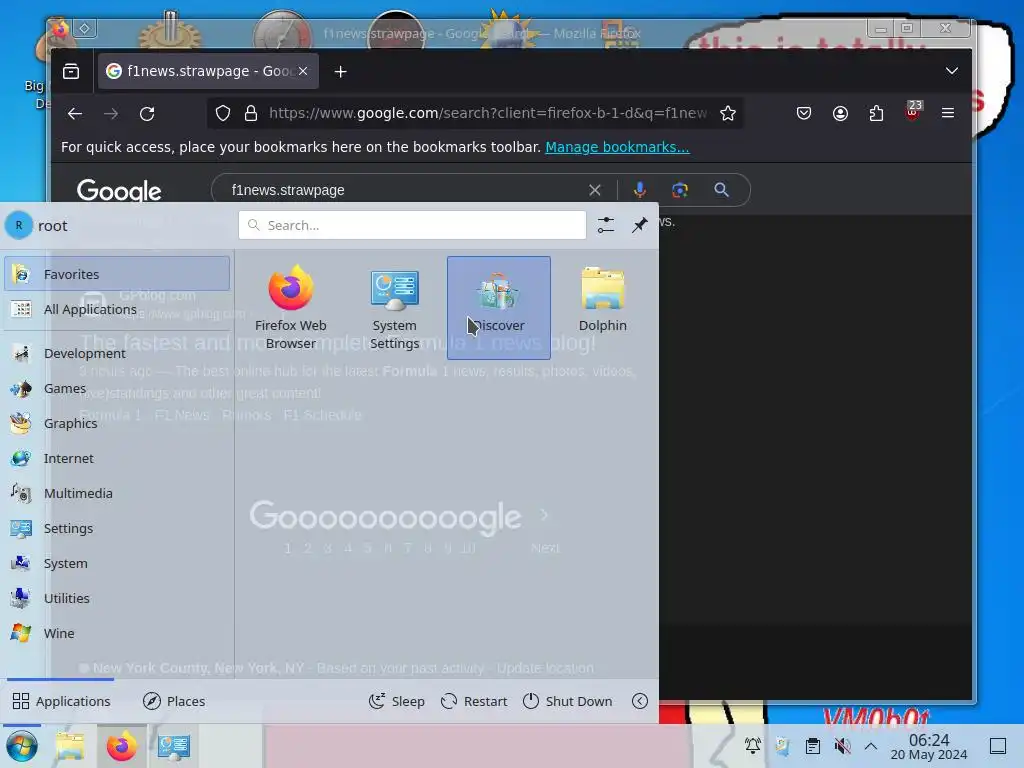1024x768 pixels.
Task: Open Firefox hamburger menu
Action: (x=948, y=114)
